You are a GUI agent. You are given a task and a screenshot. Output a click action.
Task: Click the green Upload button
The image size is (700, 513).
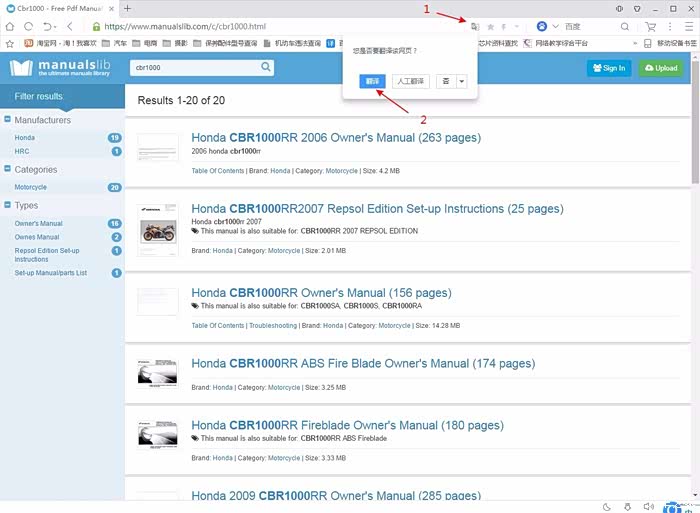tap(661, 68)
